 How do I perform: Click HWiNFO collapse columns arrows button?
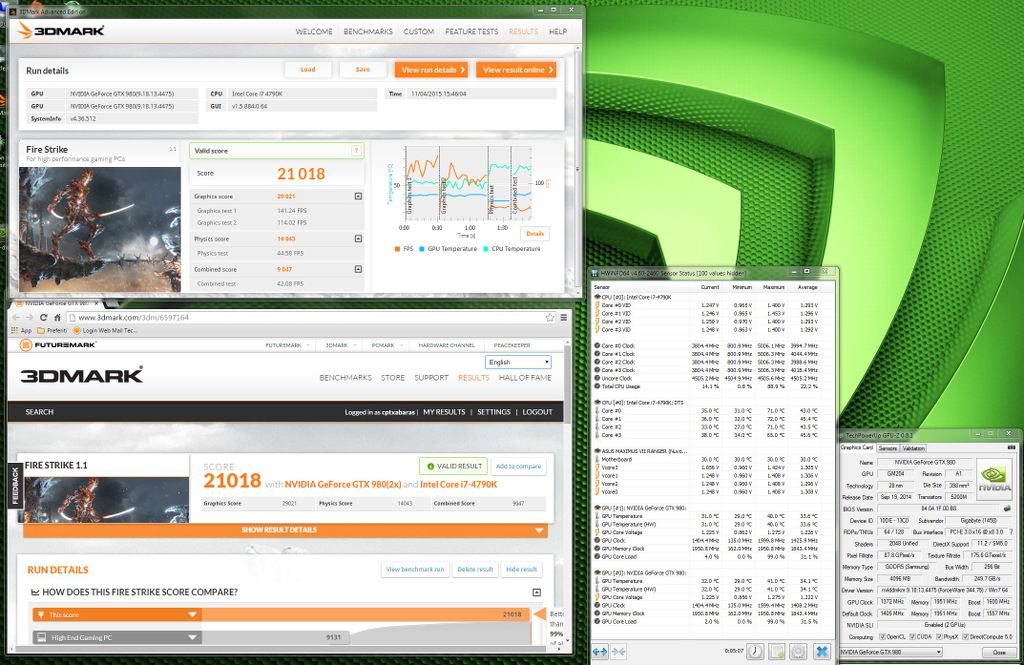coord(619,651)
